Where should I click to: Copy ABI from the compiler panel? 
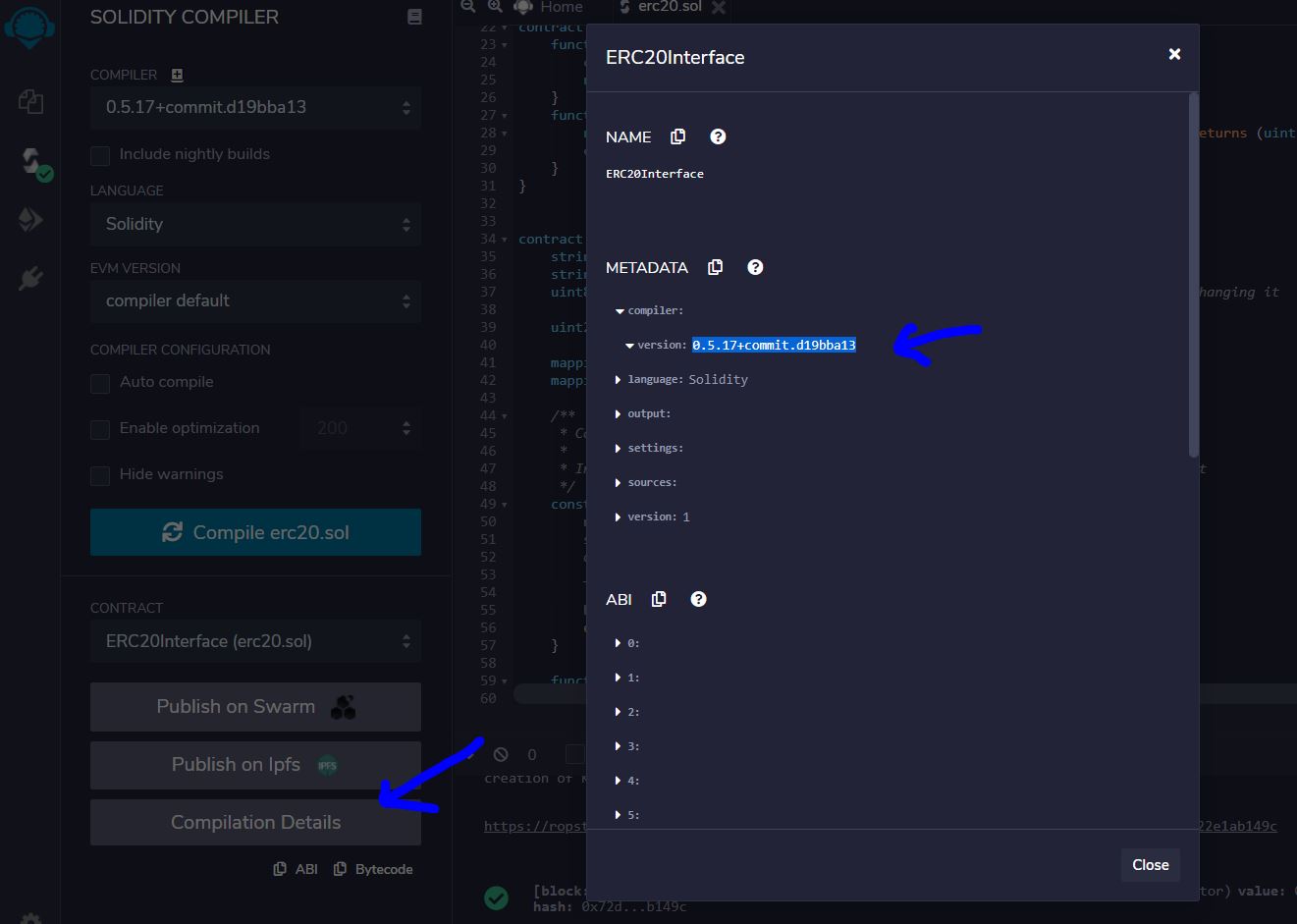coord(296,869)
